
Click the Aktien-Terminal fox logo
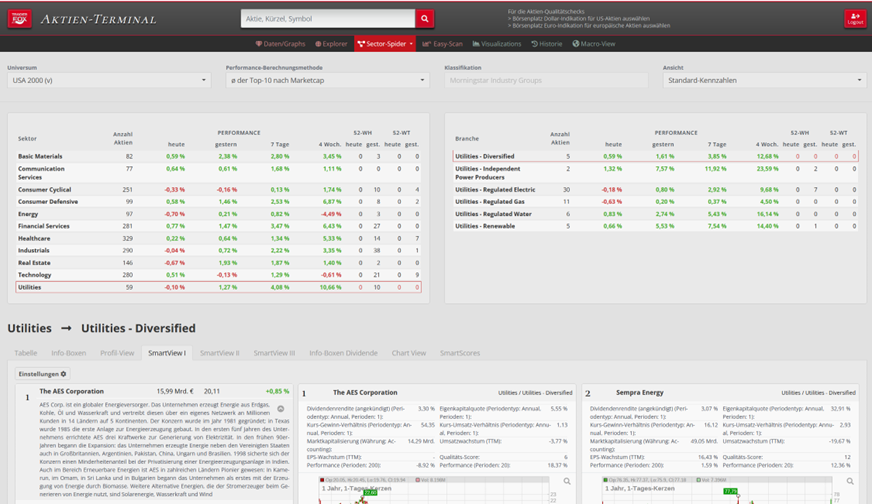coord(20,18)
